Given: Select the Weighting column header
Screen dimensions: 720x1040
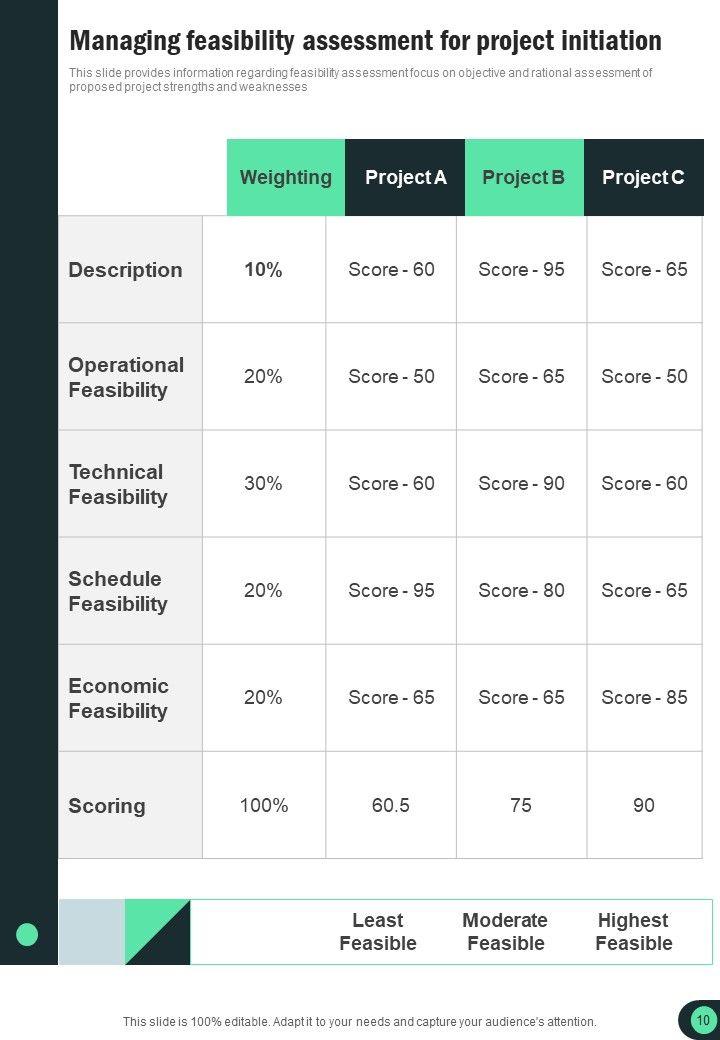Looking at the screenshot, I should pyautogui.click(x=286, y=178).
